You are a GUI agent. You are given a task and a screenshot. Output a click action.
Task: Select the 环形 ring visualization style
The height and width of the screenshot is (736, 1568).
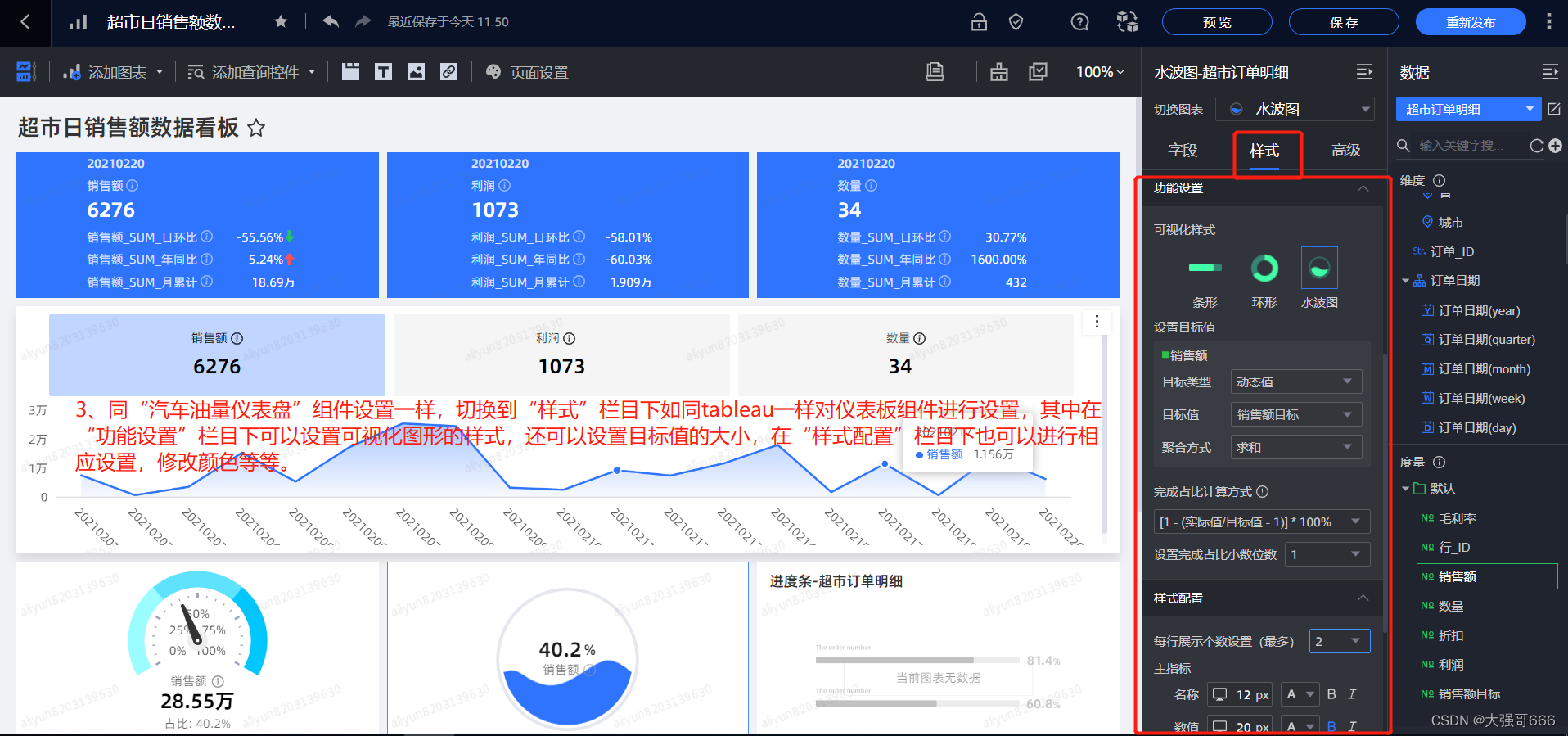(x=1264, y=280)
